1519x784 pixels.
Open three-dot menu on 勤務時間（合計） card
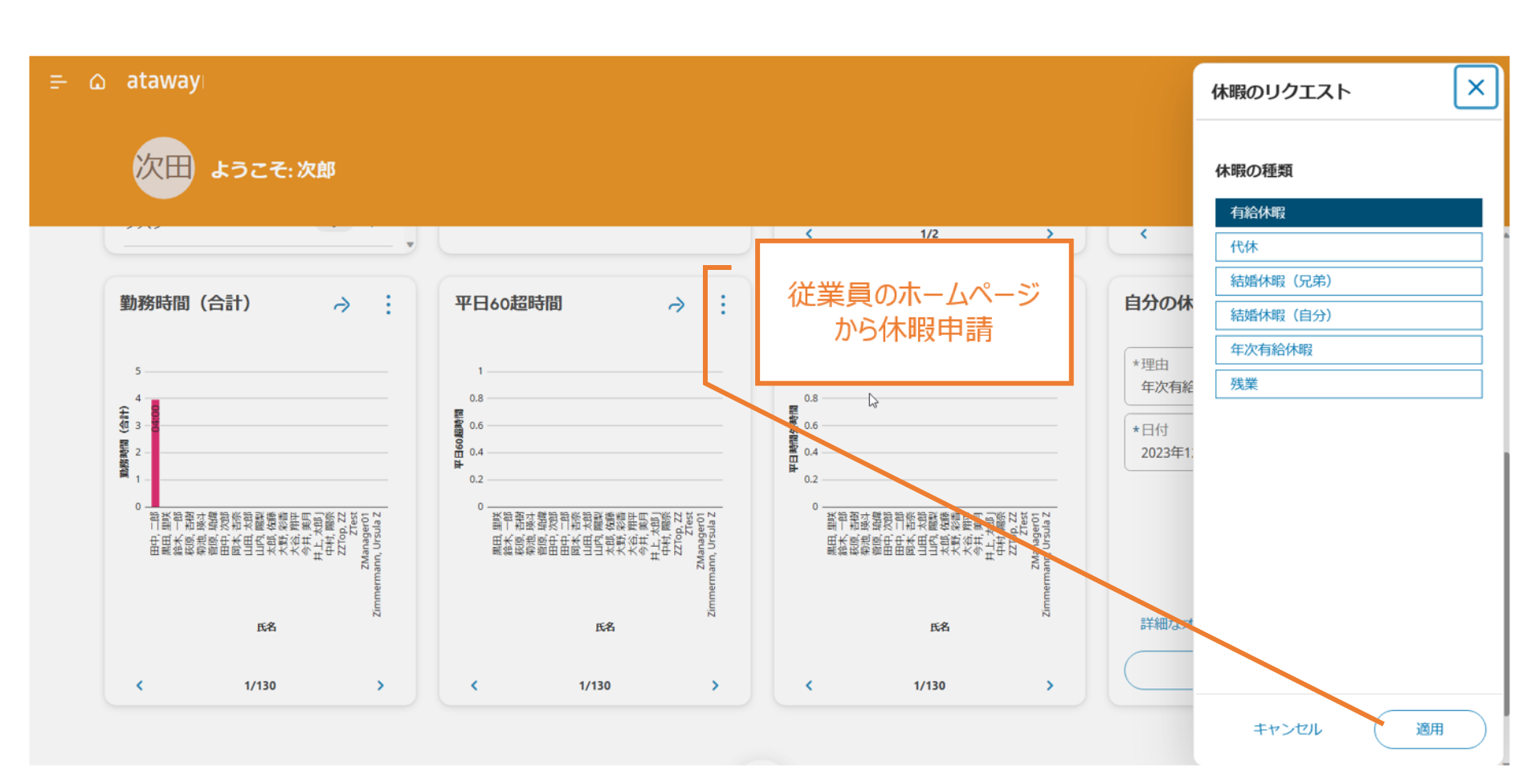pos(388,304)
